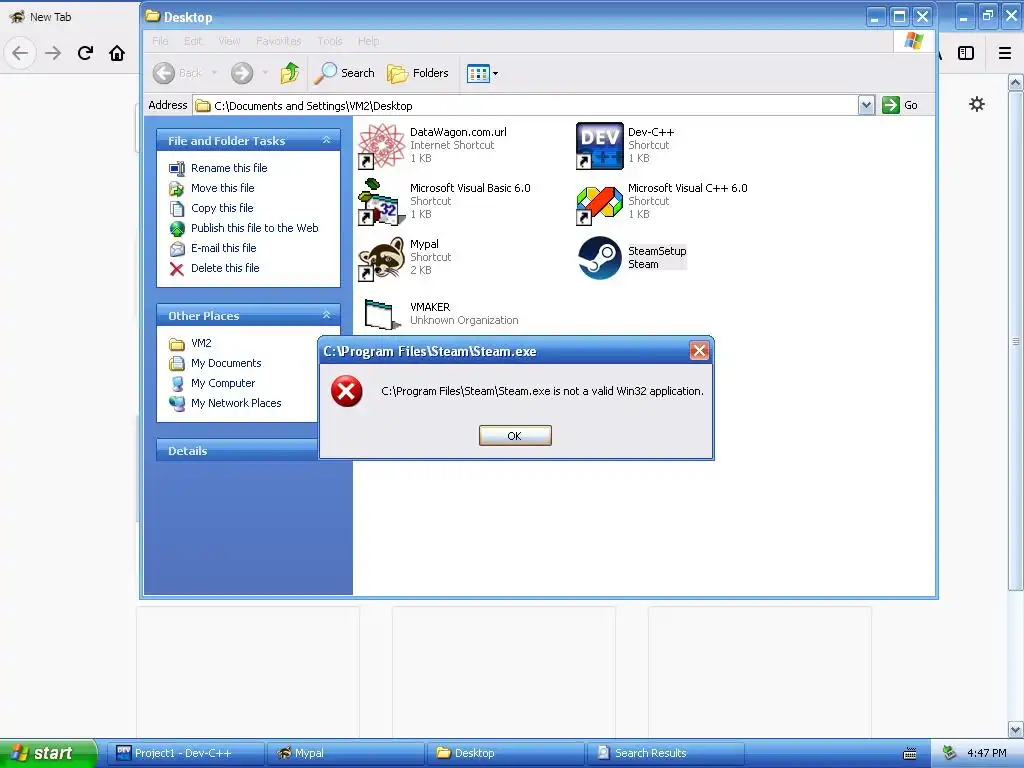Click the browser forward arrow in Mypal
Viewport: 1024px width, 768px height.
tap(53, 53)
